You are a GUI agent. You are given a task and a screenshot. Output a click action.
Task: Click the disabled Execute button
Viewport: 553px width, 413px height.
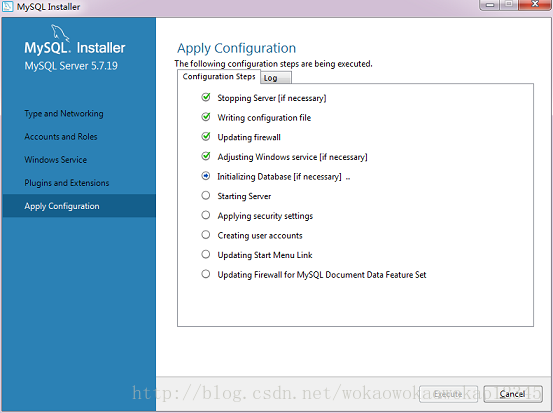point(448,394)
